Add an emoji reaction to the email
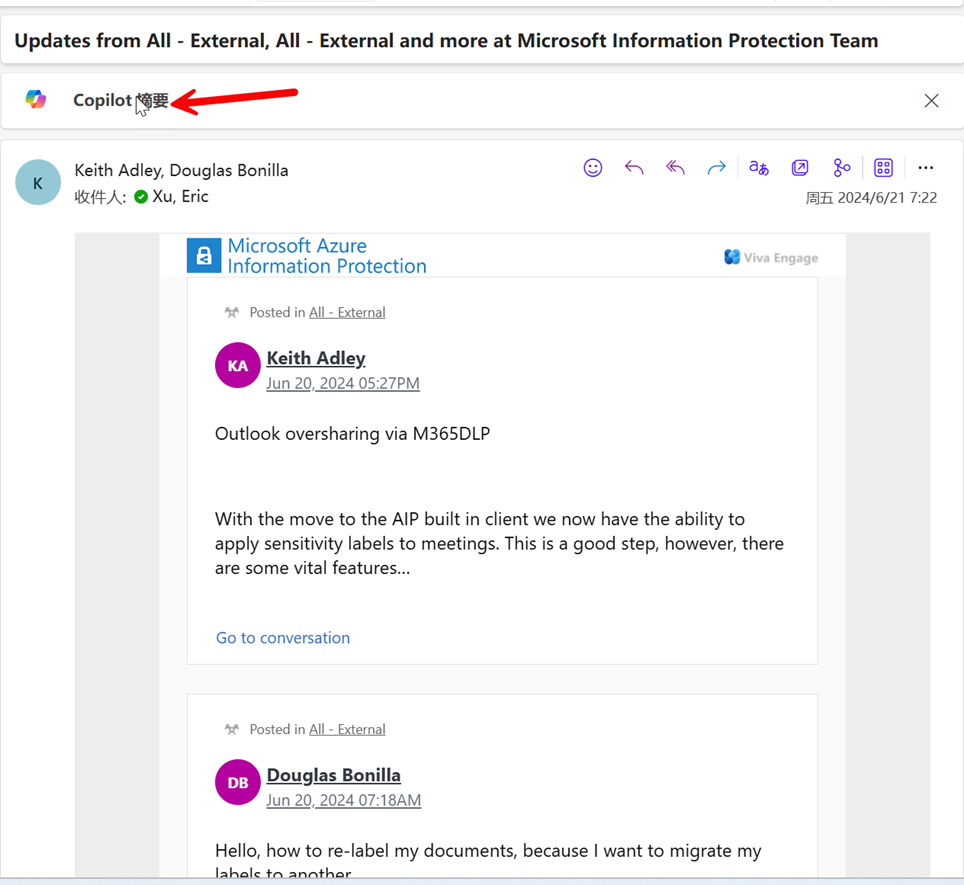964x885 pixels. (x=593, y=168)
